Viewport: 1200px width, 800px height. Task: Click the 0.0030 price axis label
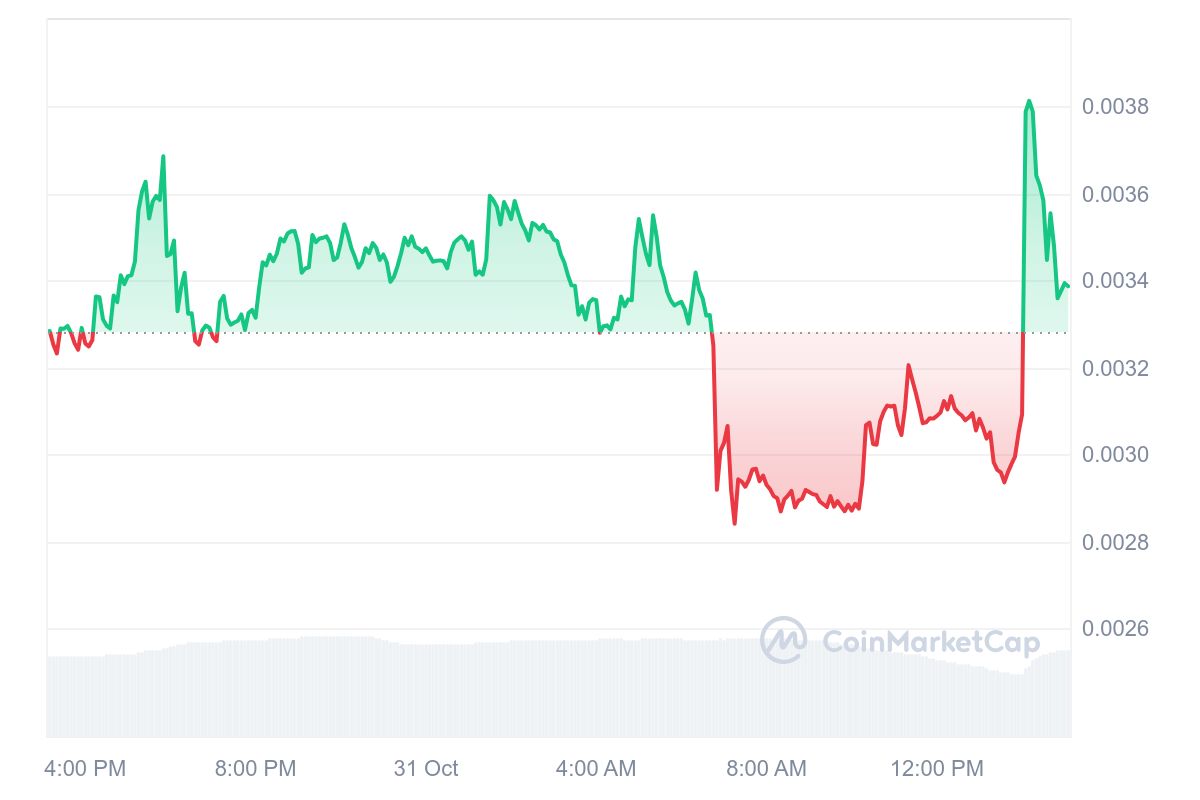[1115, 455]
